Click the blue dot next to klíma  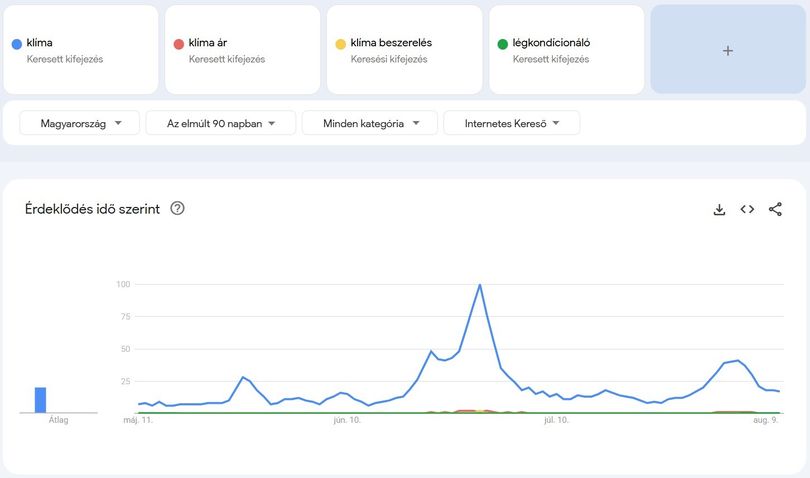(17, 44)
